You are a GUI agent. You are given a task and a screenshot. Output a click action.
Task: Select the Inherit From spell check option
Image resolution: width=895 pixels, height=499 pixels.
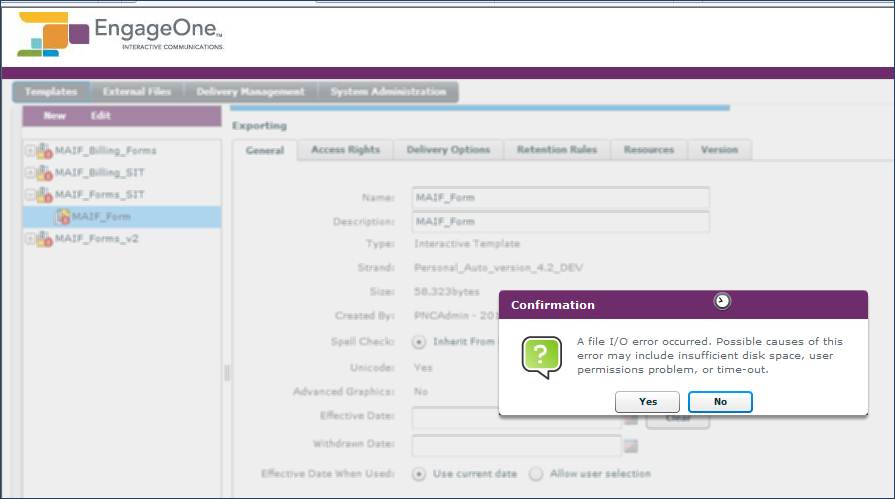419,342
